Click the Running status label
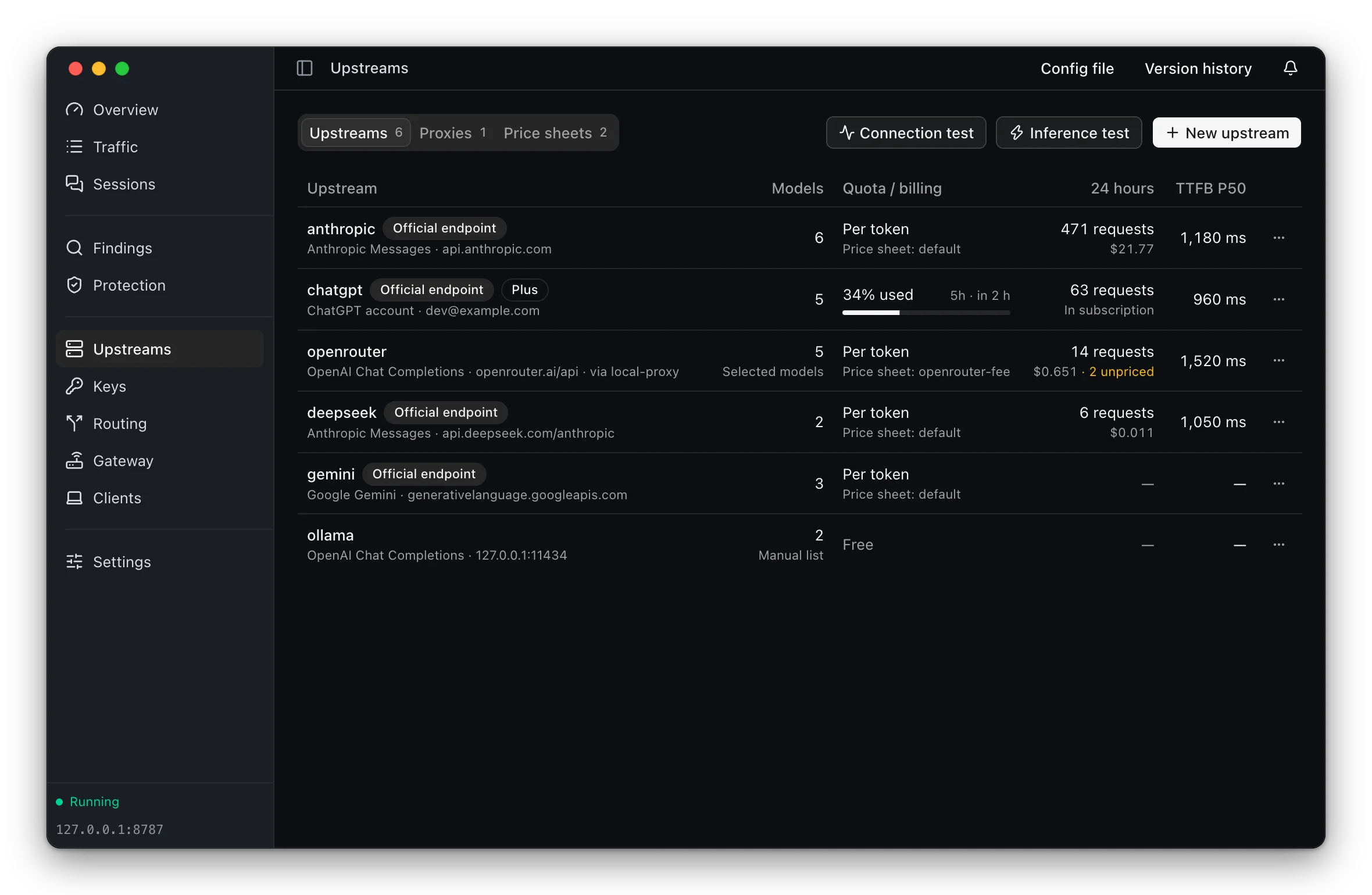1372x895 pixels. (94, 802)
